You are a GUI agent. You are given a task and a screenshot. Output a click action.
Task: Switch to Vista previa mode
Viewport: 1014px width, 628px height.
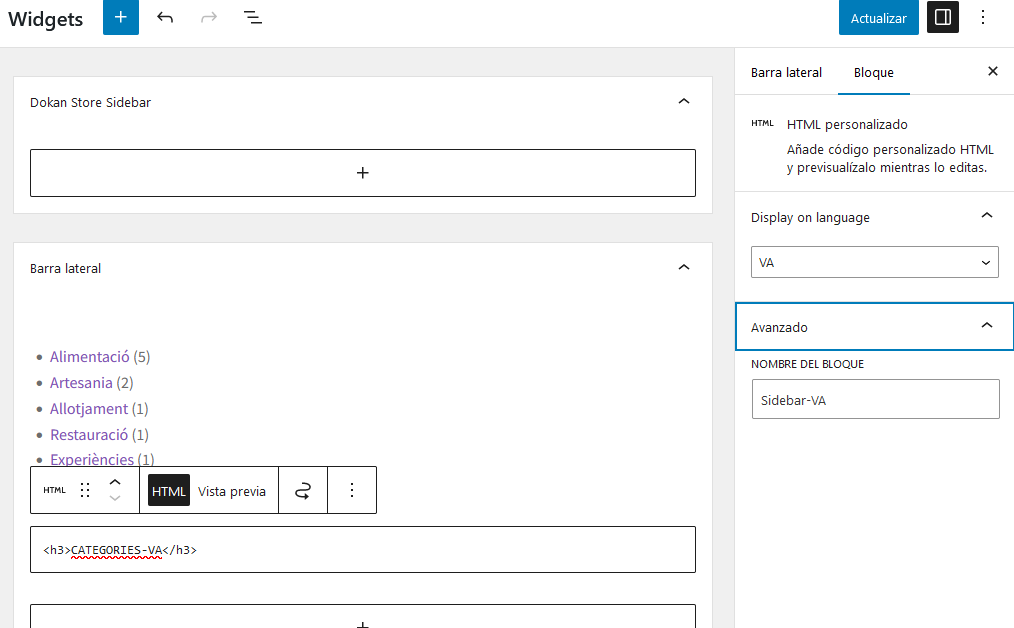point(232,491)
